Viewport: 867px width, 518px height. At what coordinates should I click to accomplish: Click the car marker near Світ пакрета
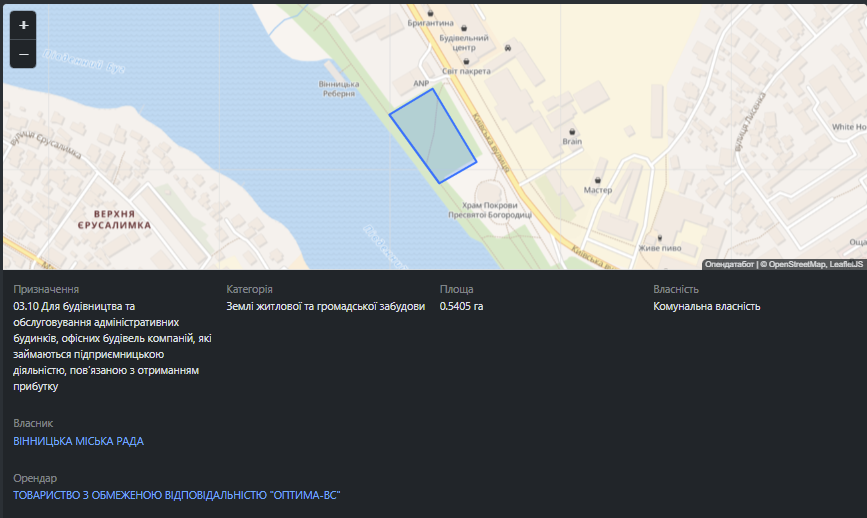click(508, 48)
